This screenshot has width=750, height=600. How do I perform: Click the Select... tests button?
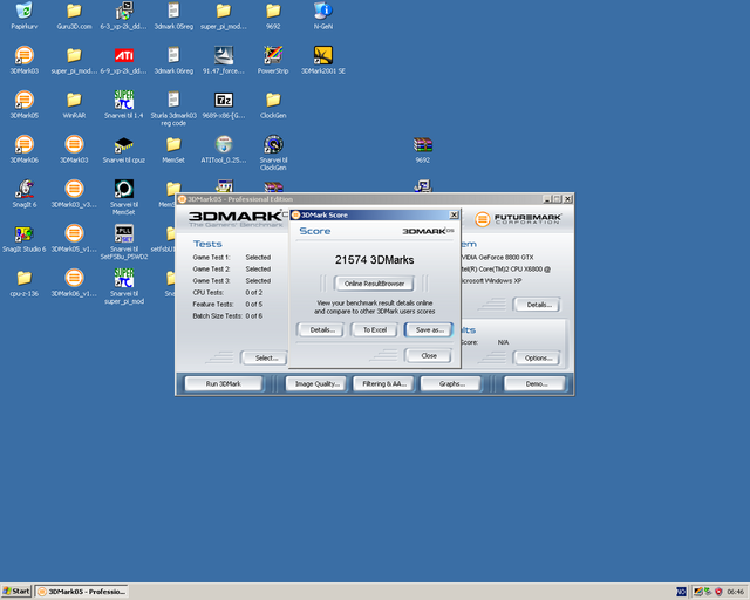pos(265,358)
